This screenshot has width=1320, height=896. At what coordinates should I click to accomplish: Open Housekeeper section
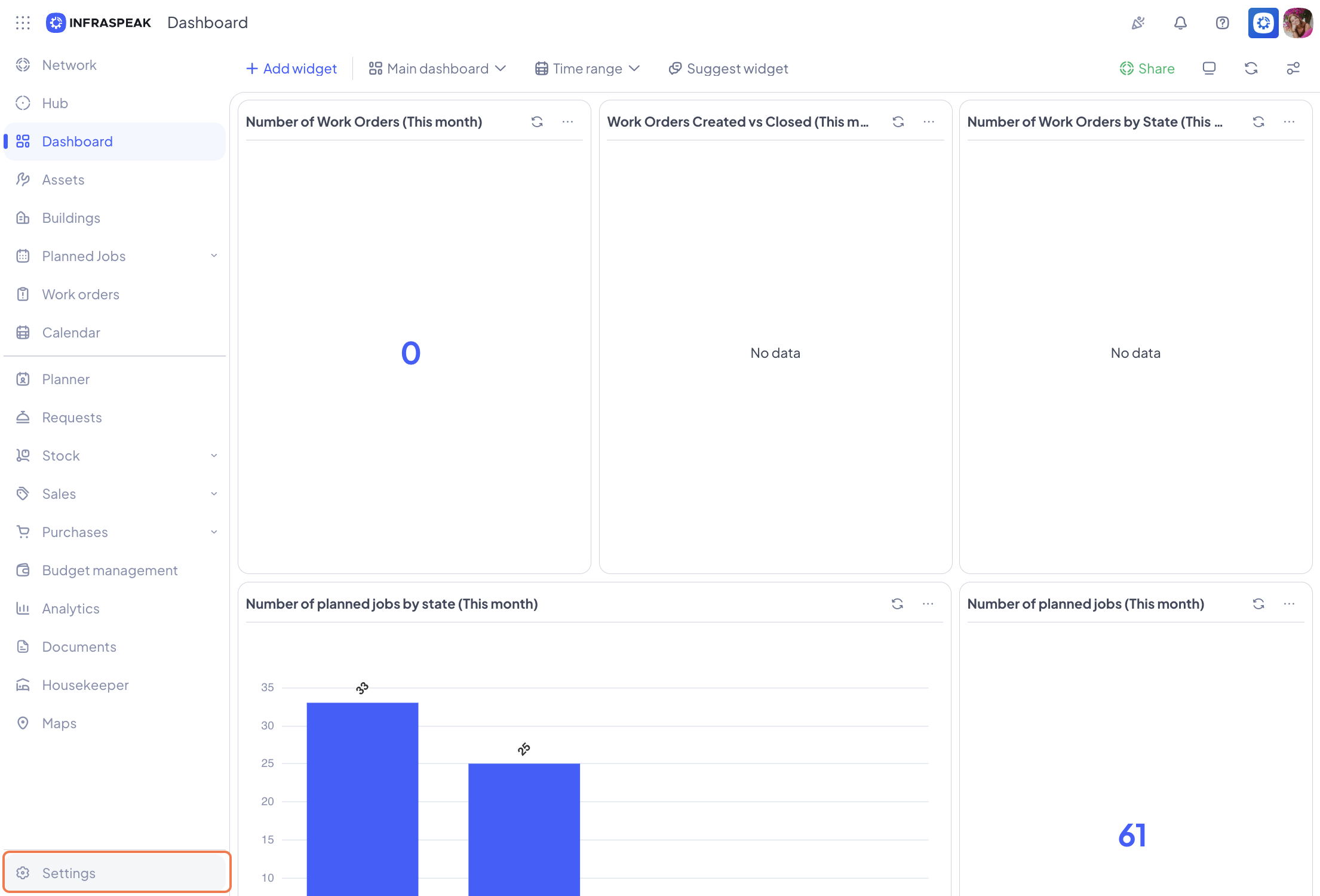[x=115, y=685]
